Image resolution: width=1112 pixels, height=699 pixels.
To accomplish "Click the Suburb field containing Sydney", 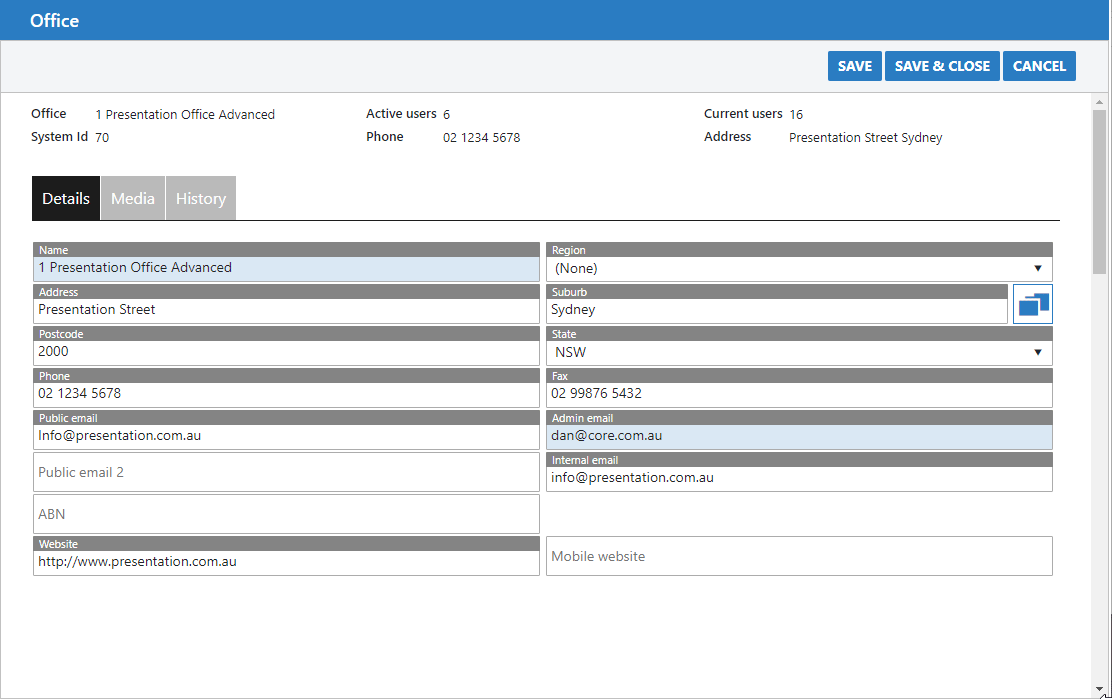I will click(x=776, y=310).
